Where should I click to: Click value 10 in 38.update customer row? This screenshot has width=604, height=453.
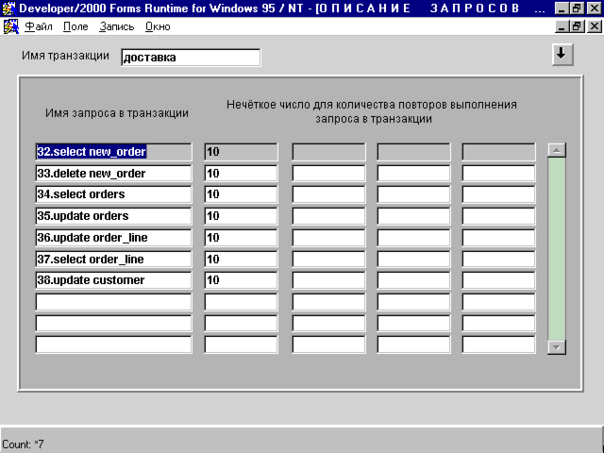point(241,280)
